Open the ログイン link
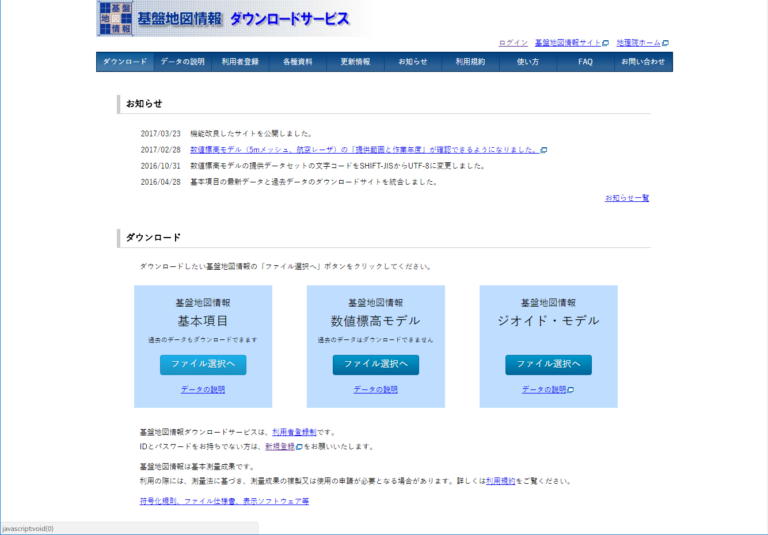The height and width of the screenshot is (535, 768). coord(512,43)
